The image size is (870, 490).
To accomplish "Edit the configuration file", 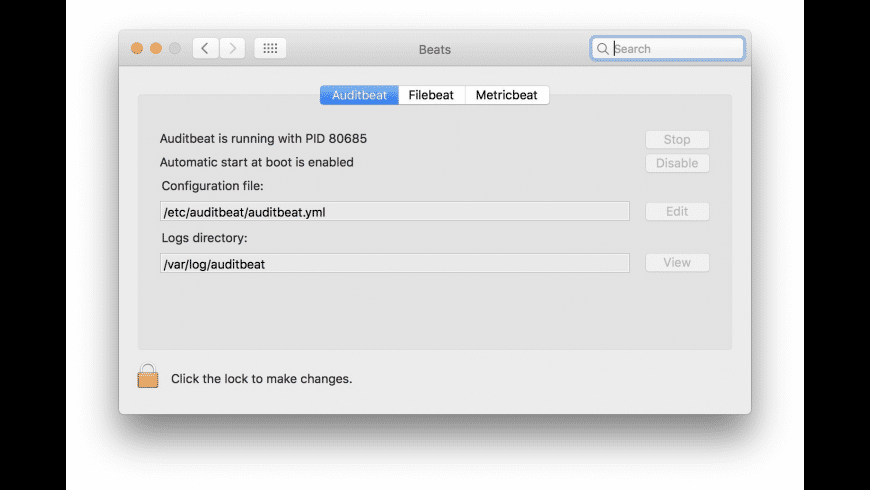I will [677, 211].
